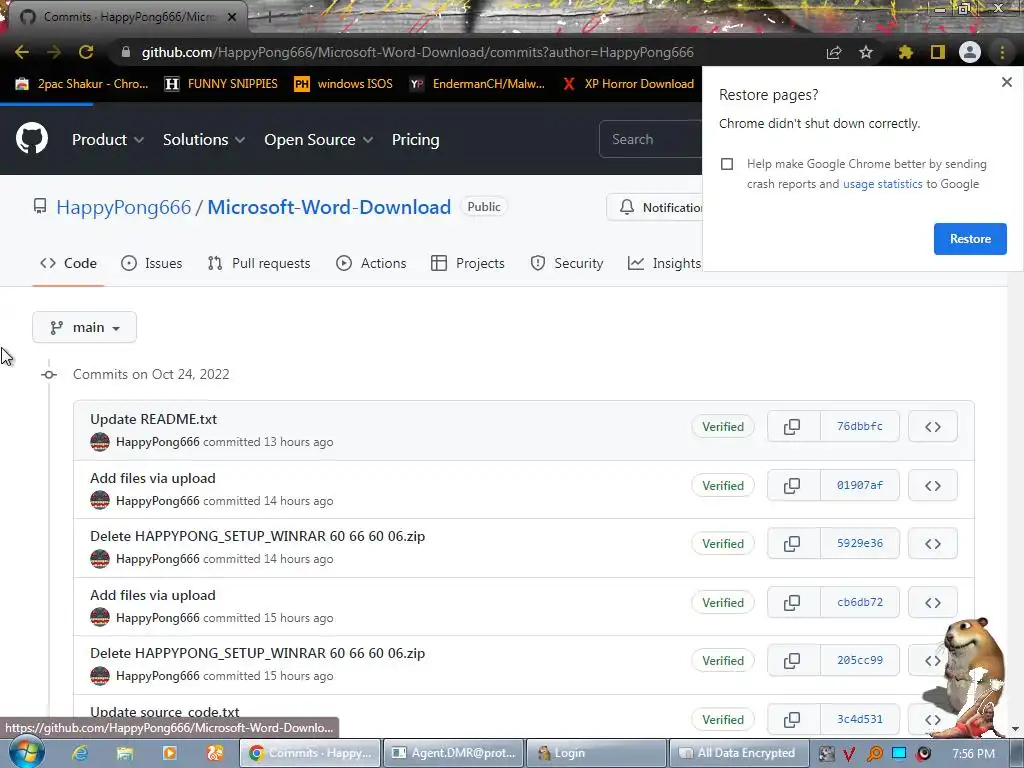Screen dimensions: 1024x768
Task: Bookmark this page with the star icon
Action: [x=866, y=52]
